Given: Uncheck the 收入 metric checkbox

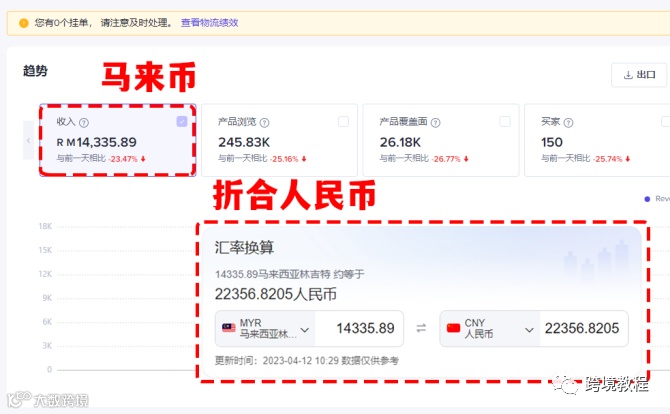Looking at the screenshot, I should point(182,122).
